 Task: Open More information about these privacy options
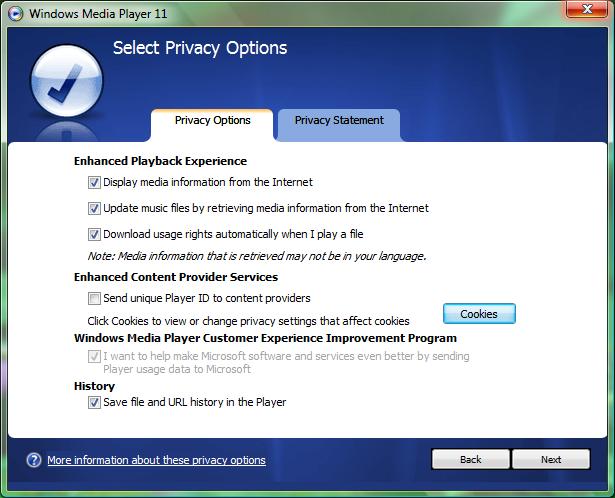click(156, 460)
